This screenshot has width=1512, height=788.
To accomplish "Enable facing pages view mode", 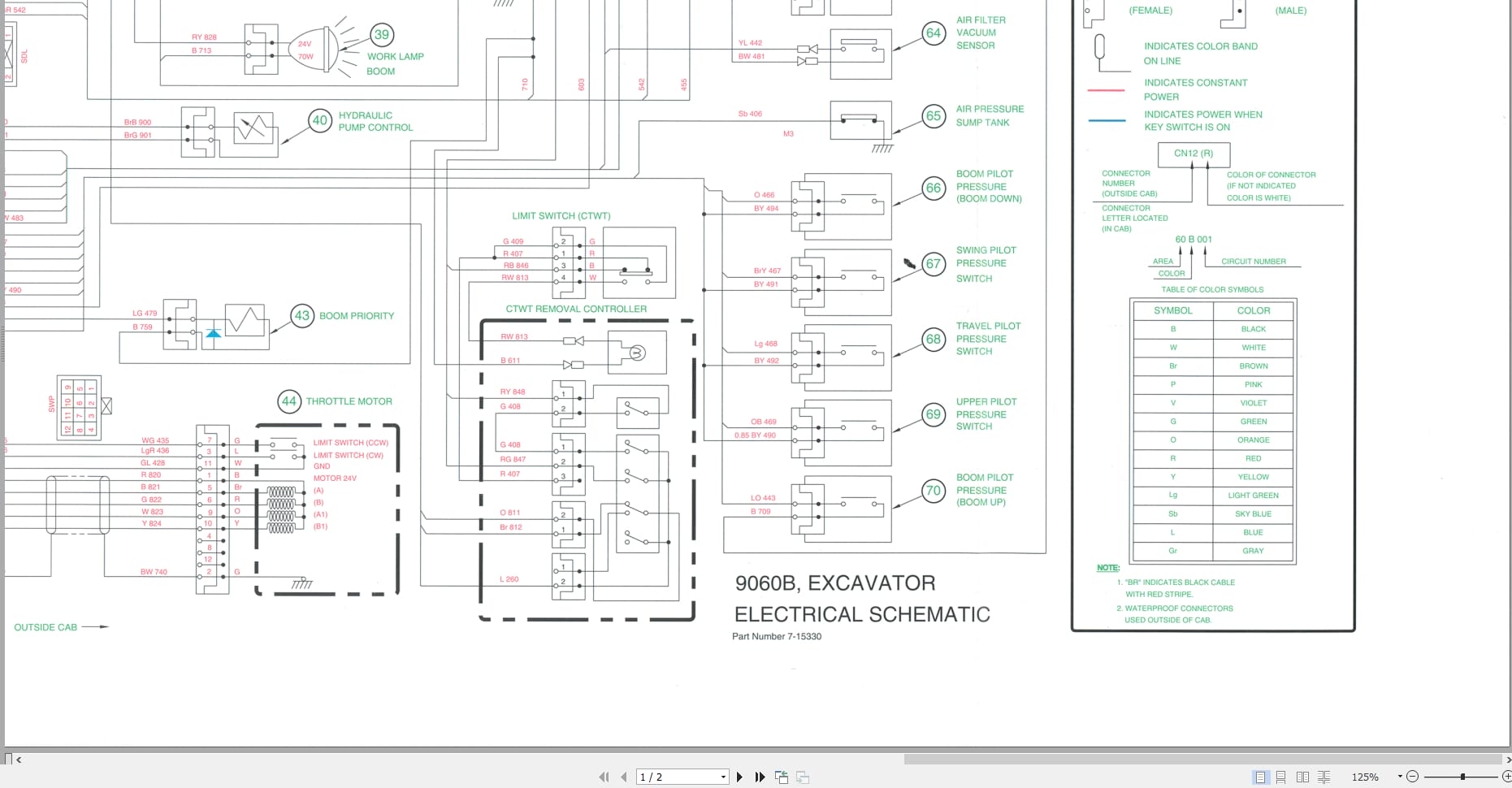I will (1303, 777).
